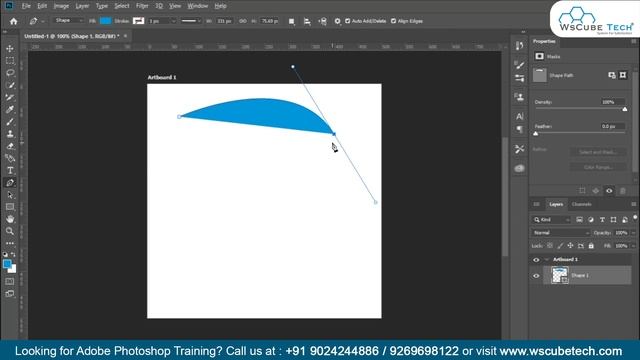Image resolution: width=640 pixels, height=360 pixels.
Task: Open the Pen tool preset picker
Action: pyautogui.click(x=36, y=21)
